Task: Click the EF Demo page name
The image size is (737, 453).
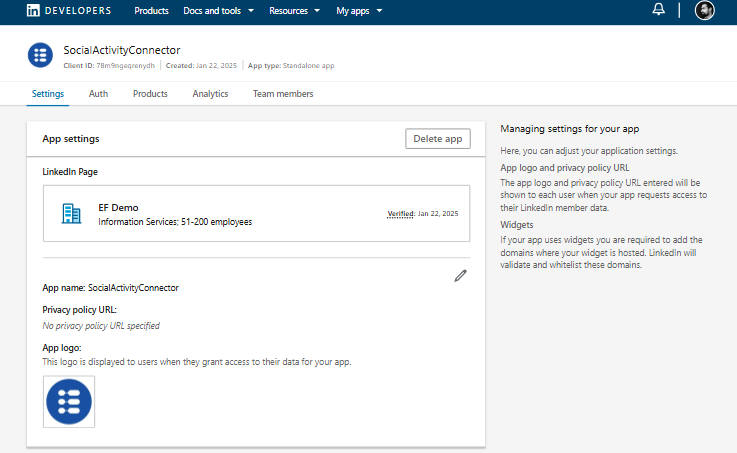Action: (118, 207)
